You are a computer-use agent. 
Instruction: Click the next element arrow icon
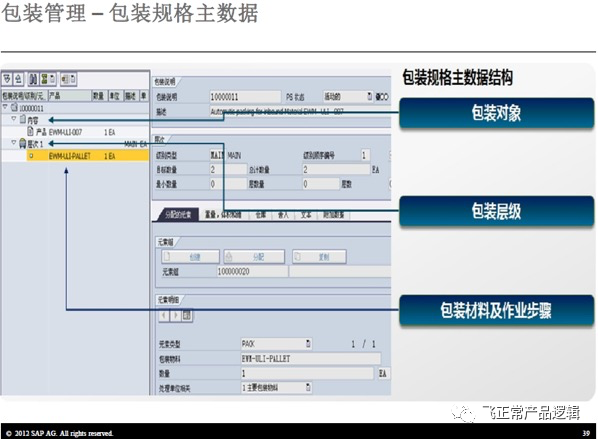175,315
